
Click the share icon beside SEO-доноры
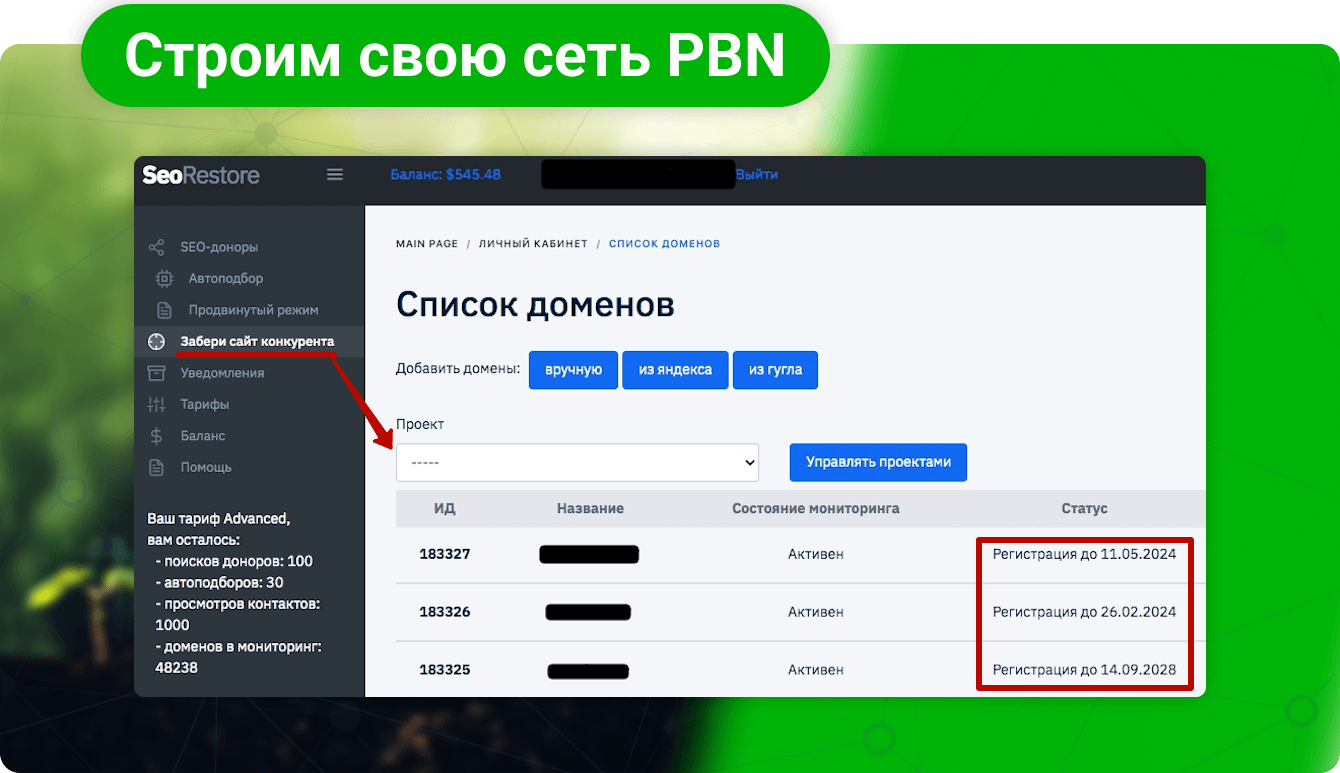[x=156, y=247]
